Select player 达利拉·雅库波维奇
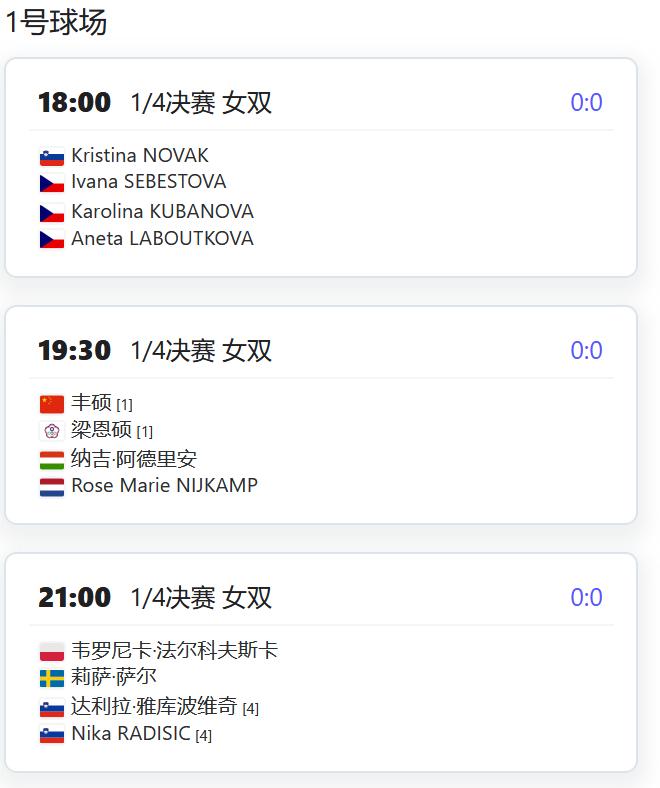This screenshot has width=660, height=788. point(154,706)
